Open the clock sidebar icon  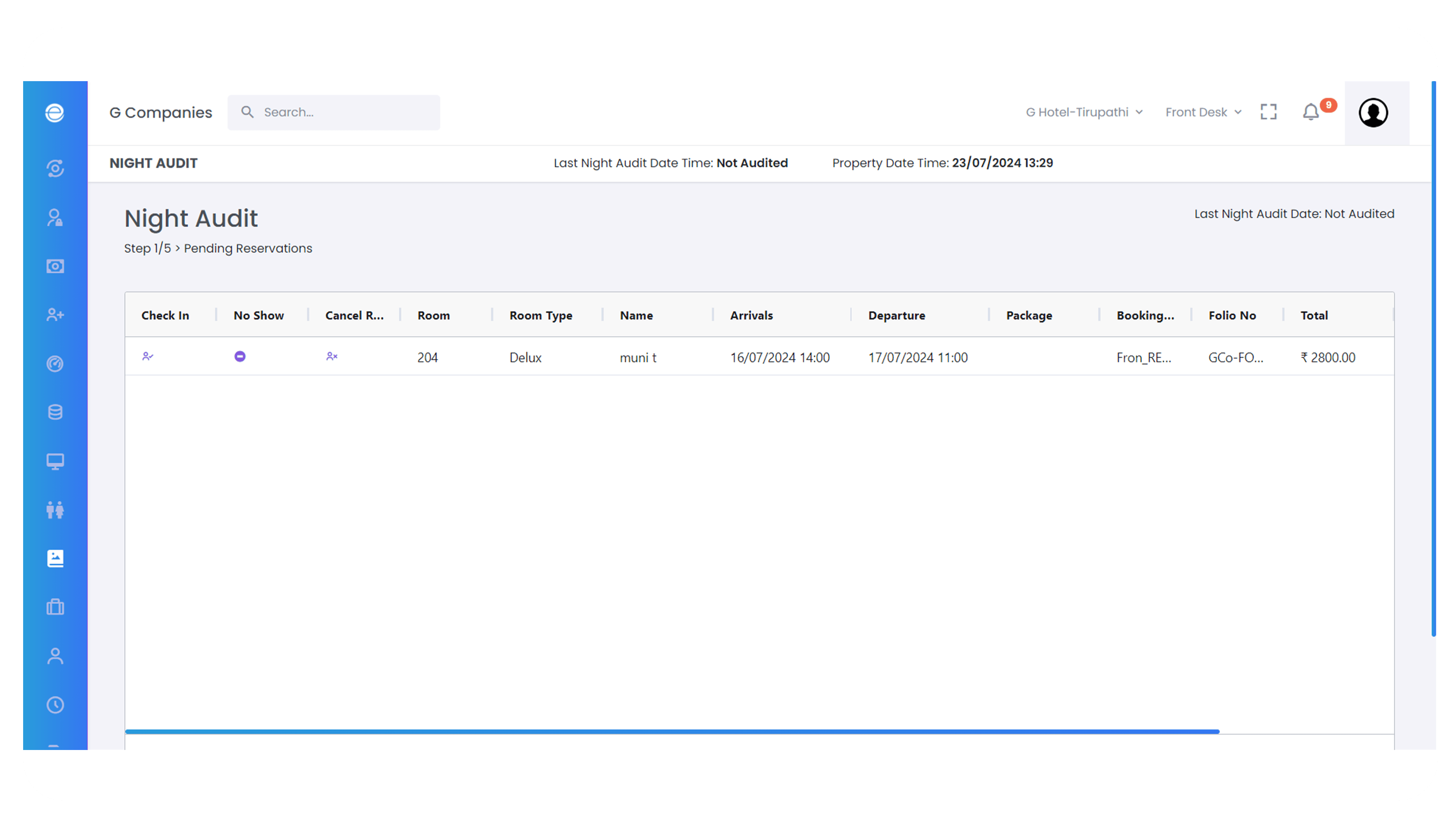55,705
